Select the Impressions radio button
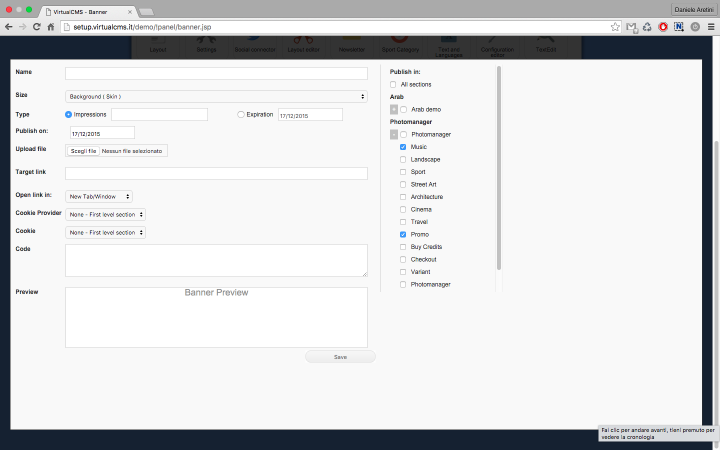This screenshot has height=450, width=720. click(x=68, y=114)
